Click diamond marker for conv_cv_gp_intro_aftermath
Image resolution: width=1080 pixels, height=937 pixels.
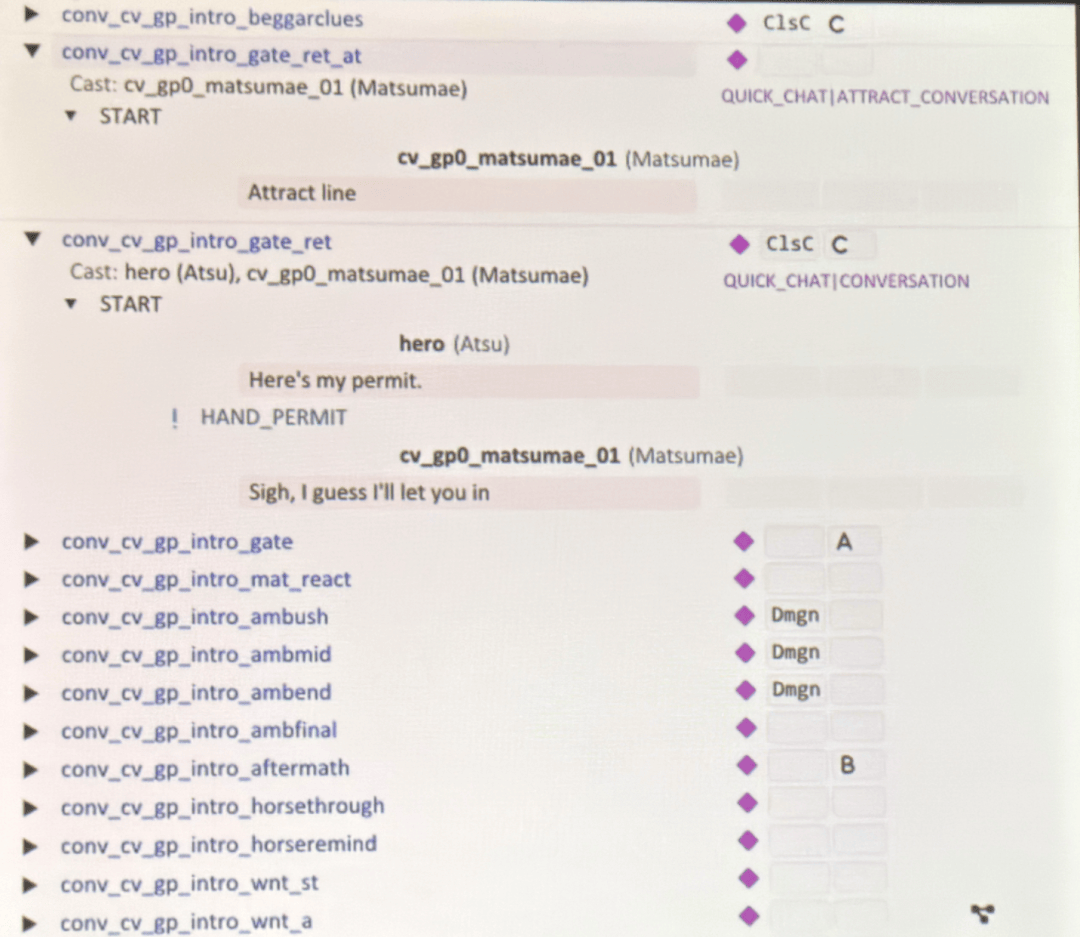click(745, 766)
